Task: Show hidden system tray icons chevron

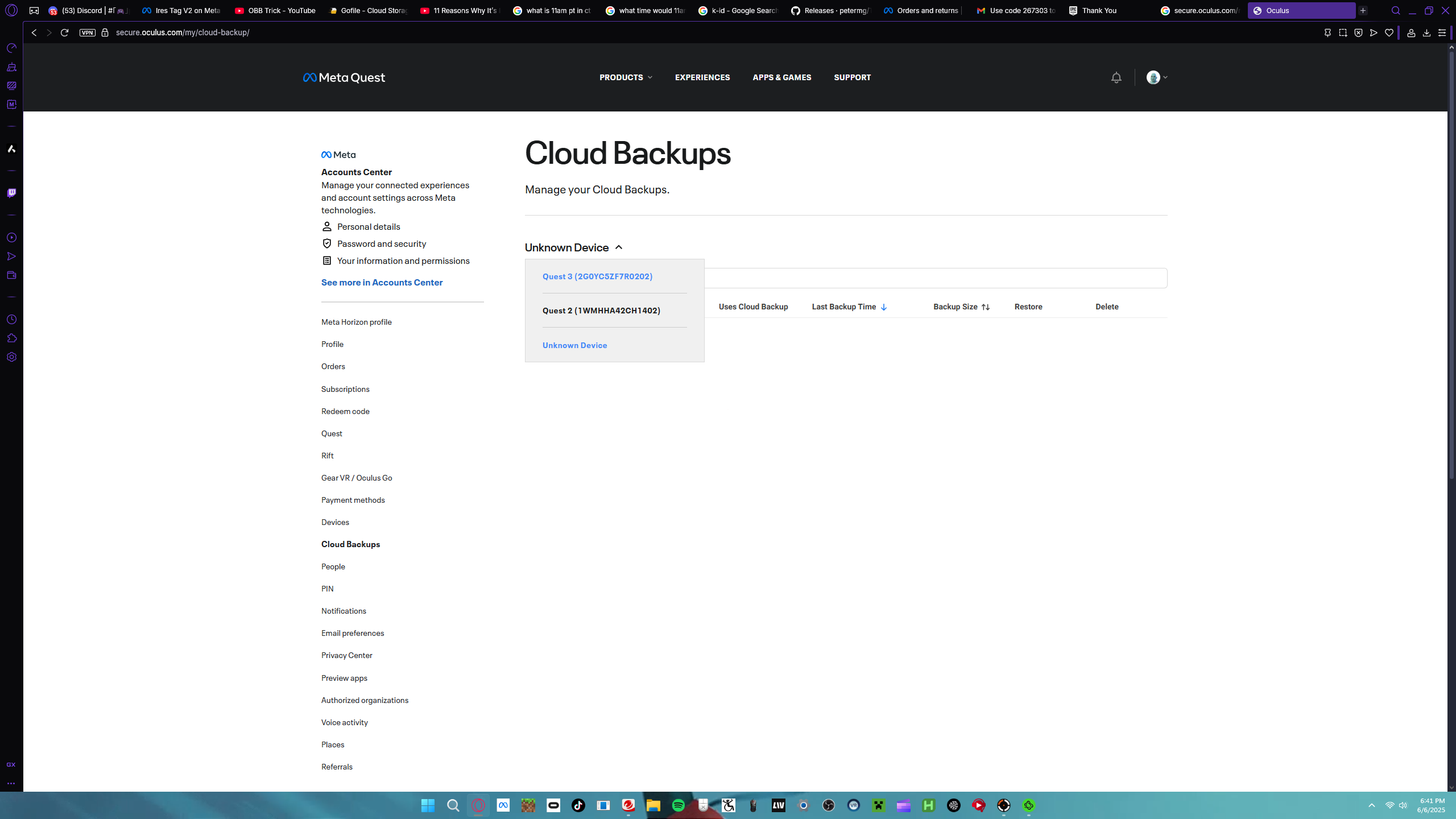Action: [1371, 805]
